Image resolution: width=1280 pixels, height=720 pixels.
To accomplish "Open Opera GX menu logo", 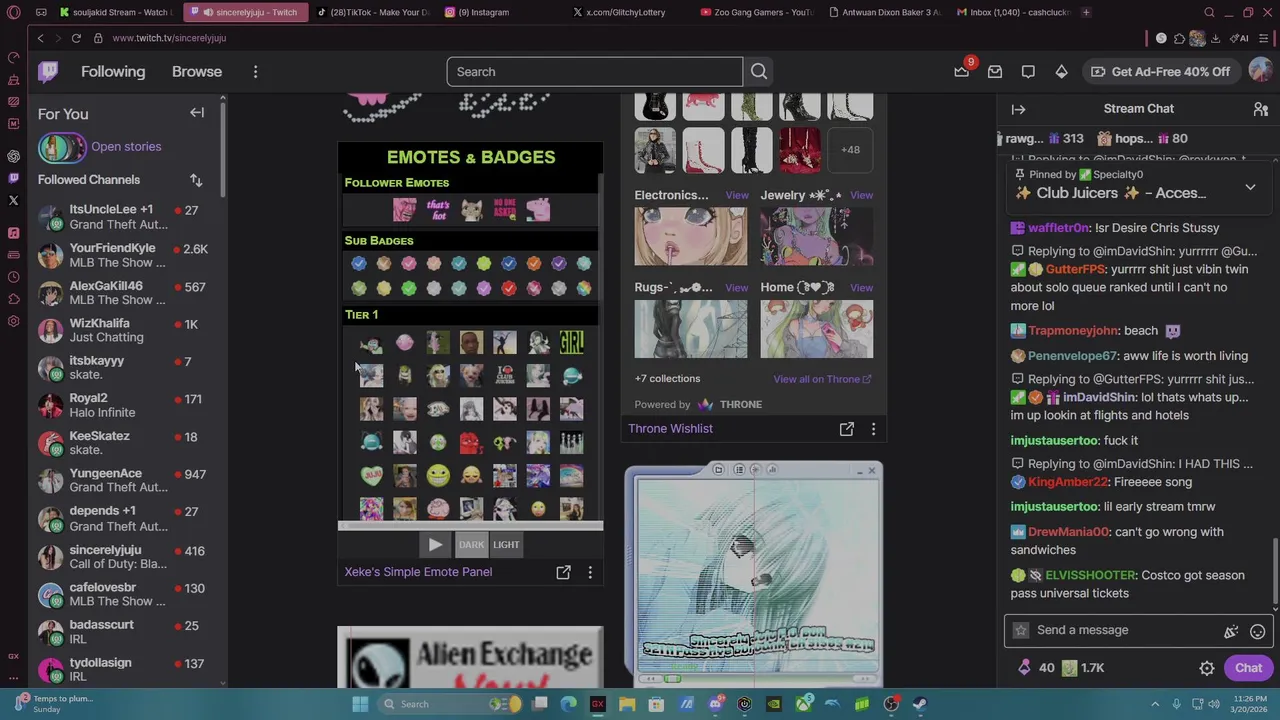I will click(x=13, y=12).
